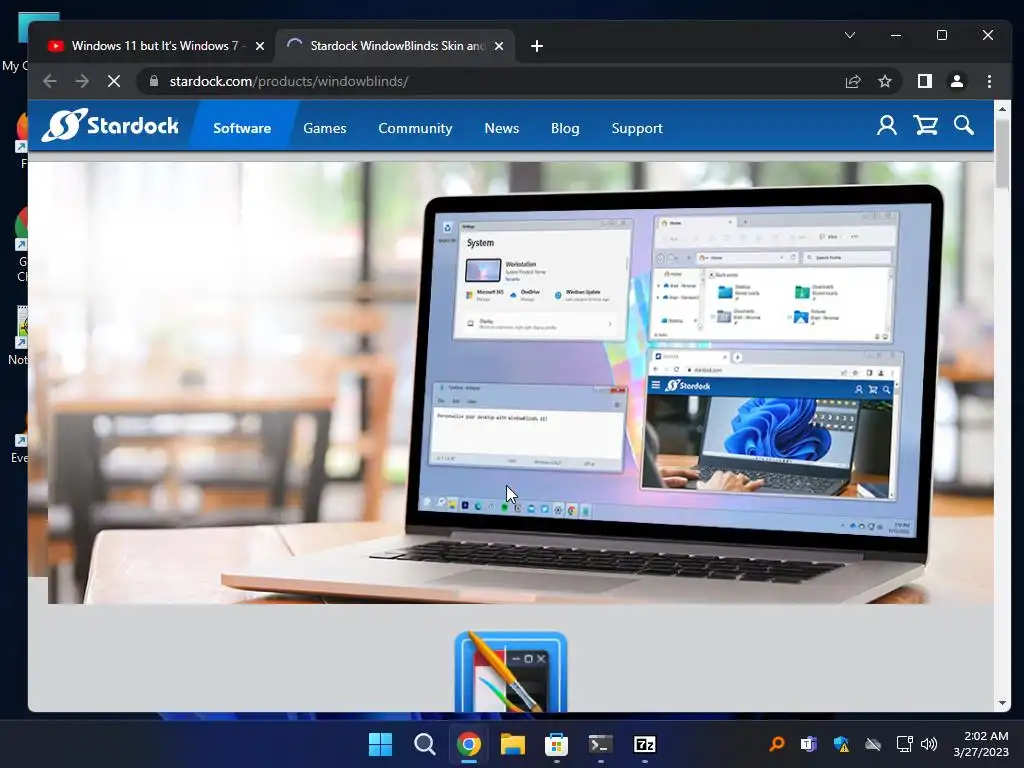Screen dimensions: 1024x768
Task: Click scrollbar down arrow
Action: point(1002,703)
